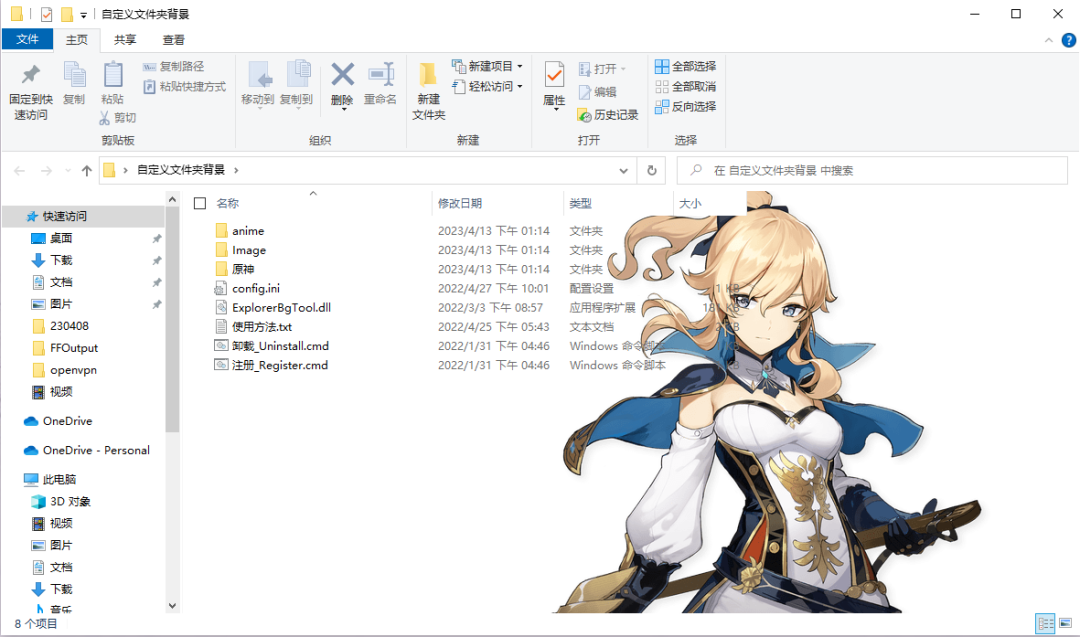
Task: Select the 230408 folder in sidebar
Action: (69, 326)
